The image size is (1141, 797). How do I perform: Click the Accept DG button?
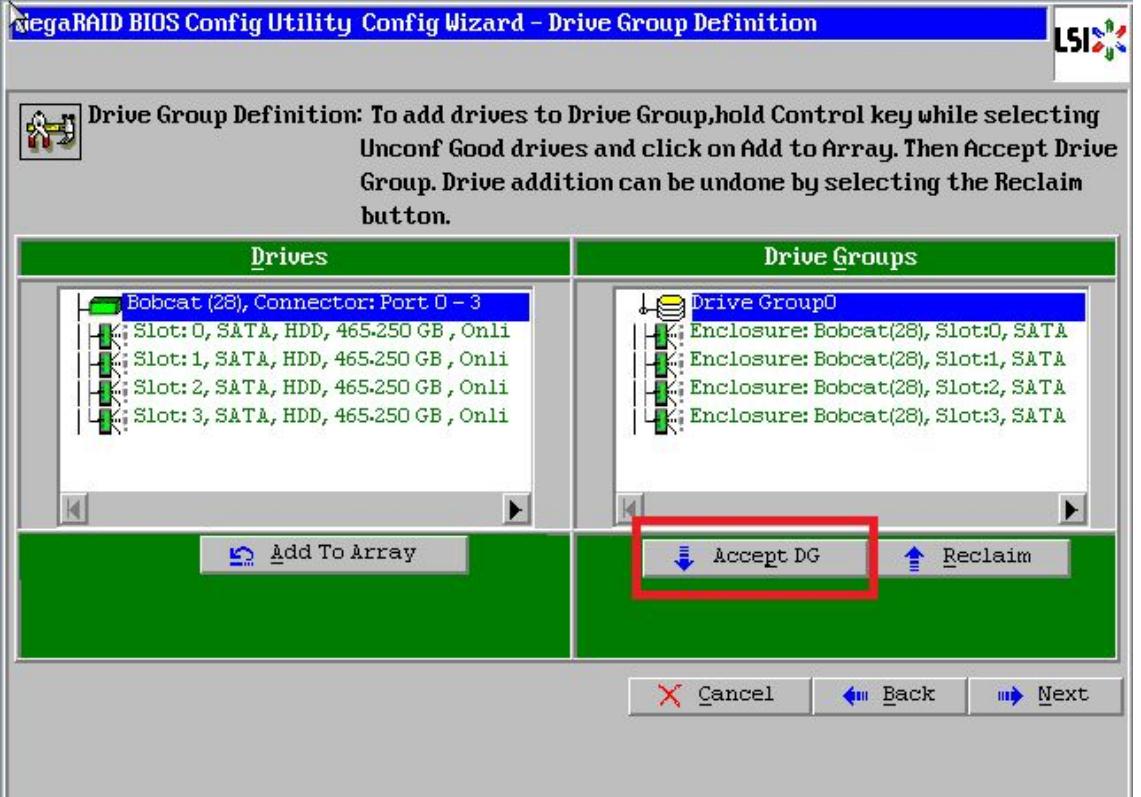pyautogui.click(x=755, y=558)
